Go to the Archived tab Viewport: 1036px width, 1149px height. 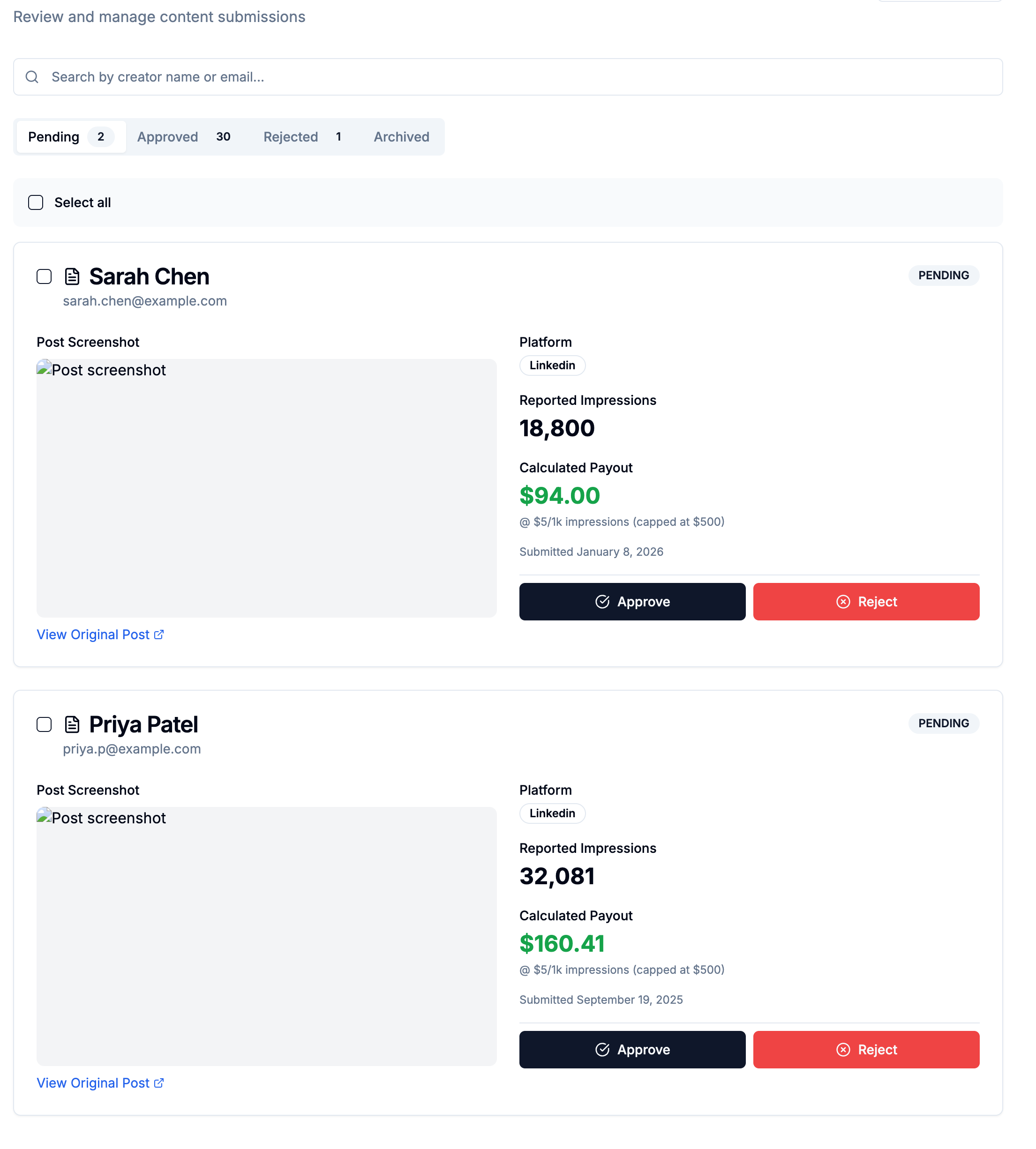click(401, 136)
